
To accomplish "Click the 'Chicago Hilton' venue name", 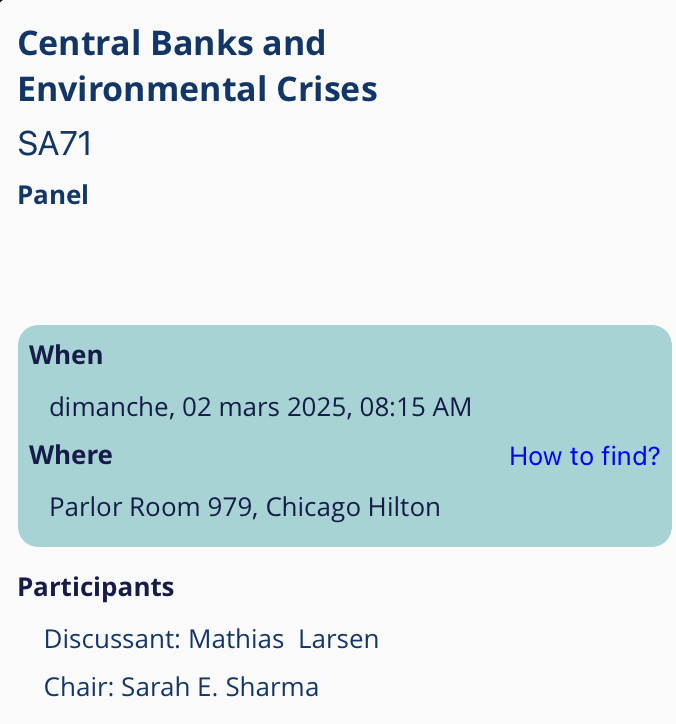I will pos(353,507).
